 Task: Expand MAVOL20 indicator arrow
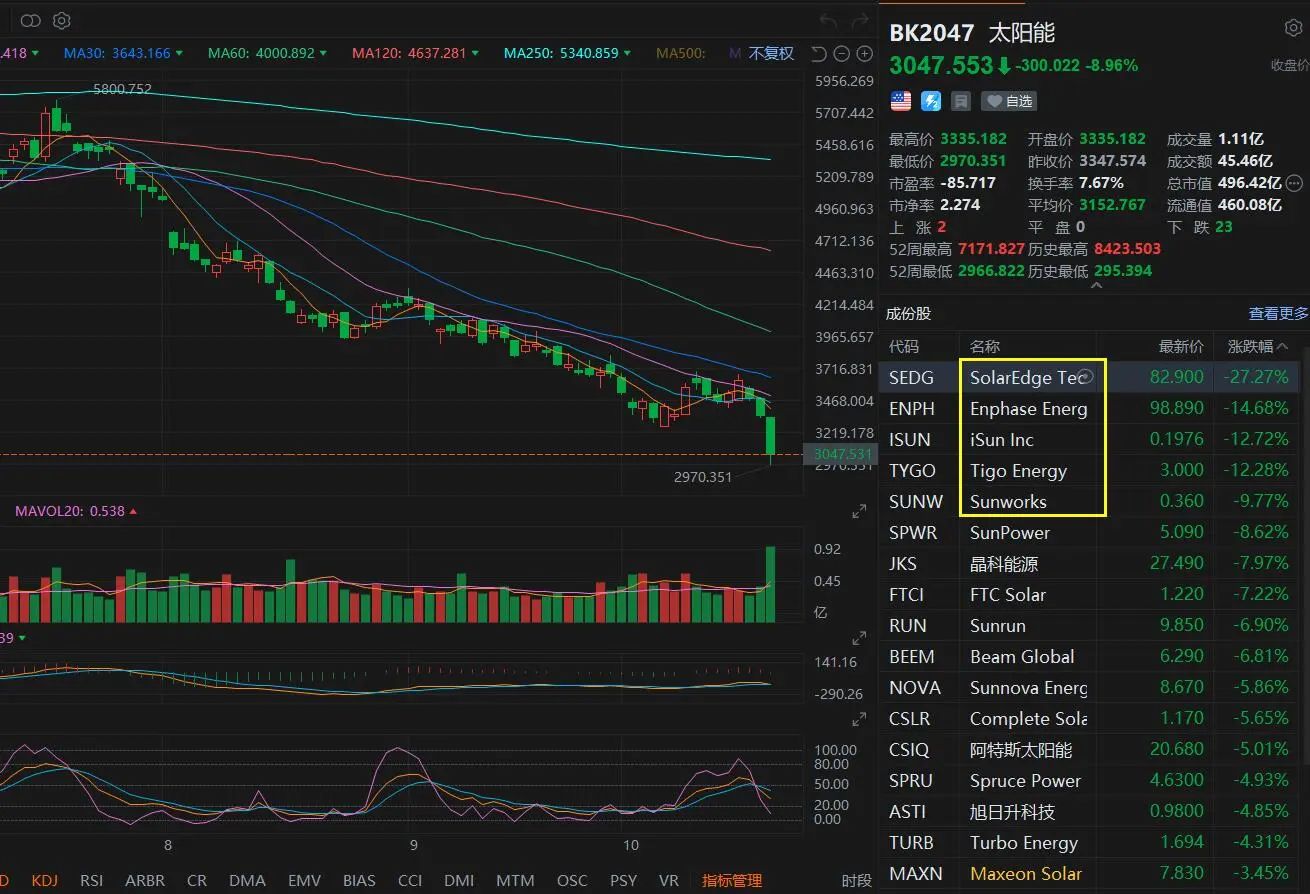[x=134, y=511]
